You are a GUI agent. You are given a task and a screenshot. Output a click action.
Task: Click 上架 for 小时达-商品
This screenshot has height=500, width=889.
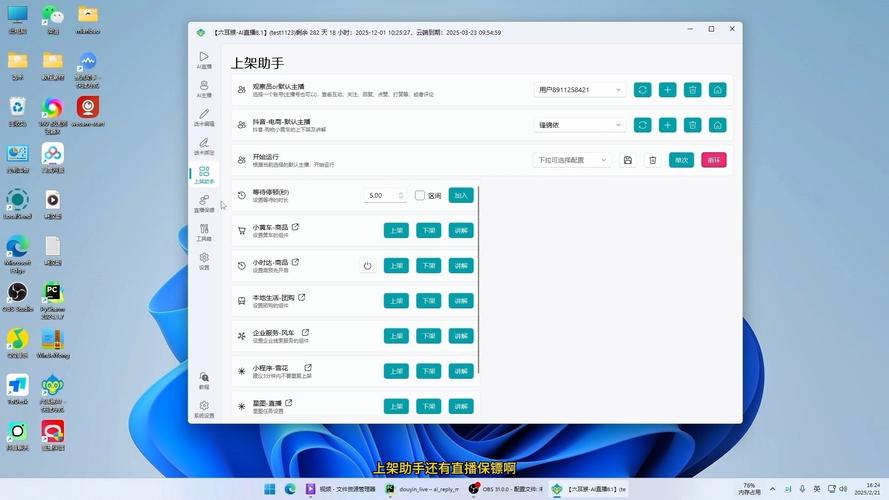point(396,265)
